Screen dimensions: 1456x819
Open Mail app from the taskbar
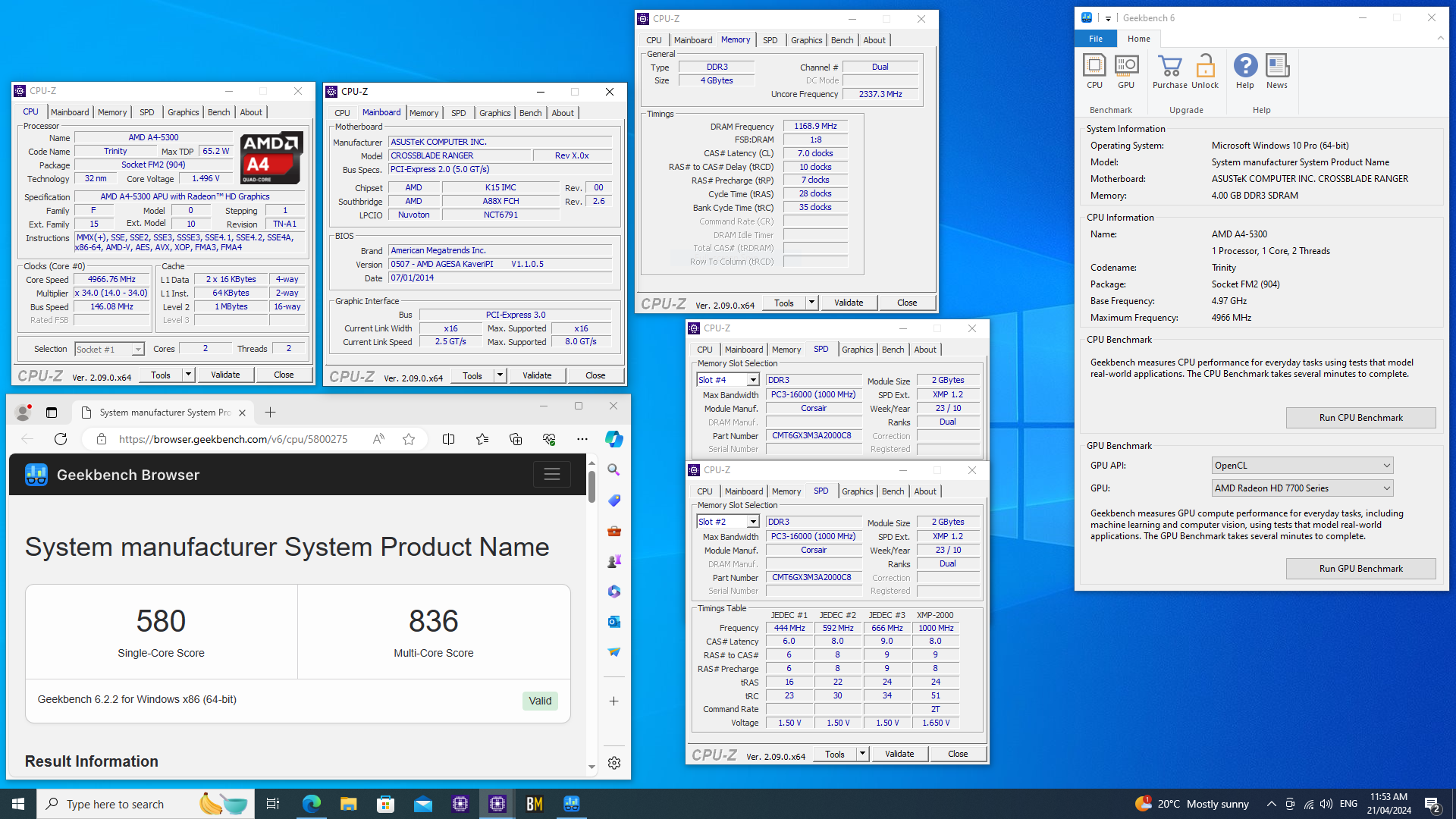pos(422,804)
